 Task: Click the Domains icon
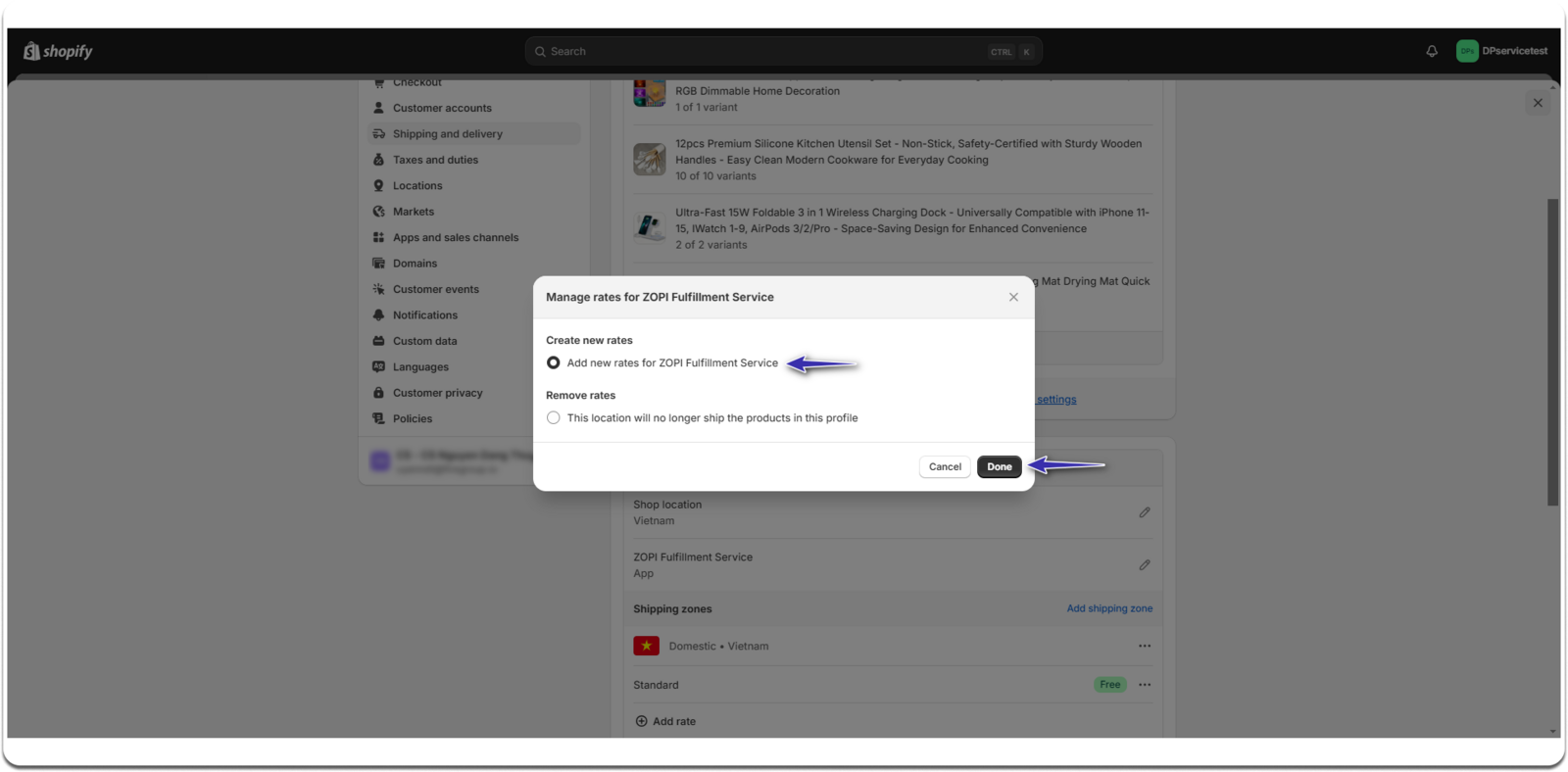(x=378, y=264)
